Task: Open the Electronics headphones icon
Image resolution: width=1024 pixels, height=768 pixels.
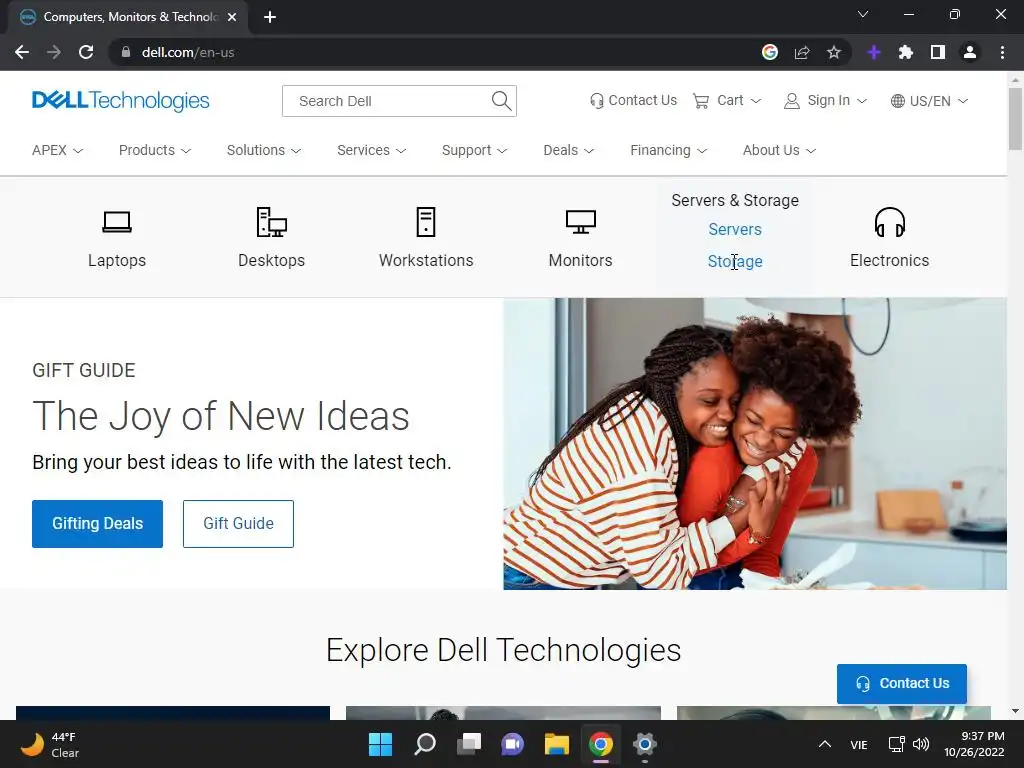Action: (x=889, y=222)
